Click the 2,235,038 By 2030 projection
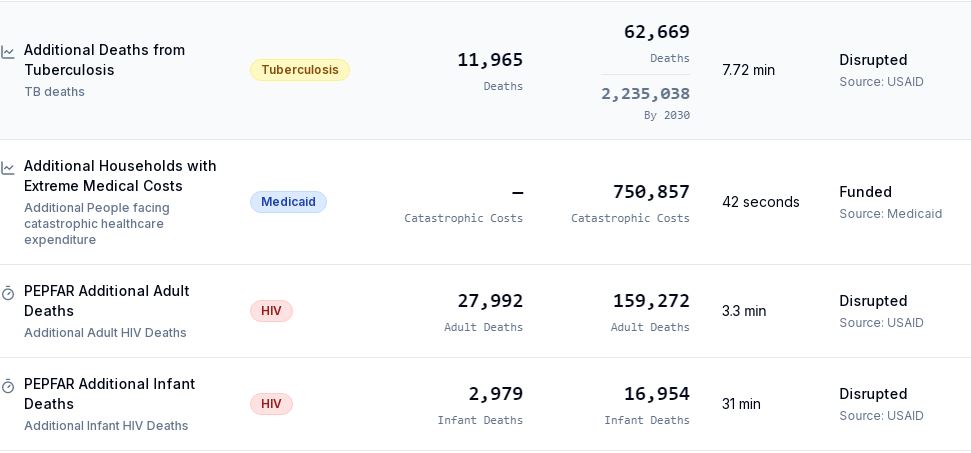Viewport: 971px width, 453px height. [645, 103]
